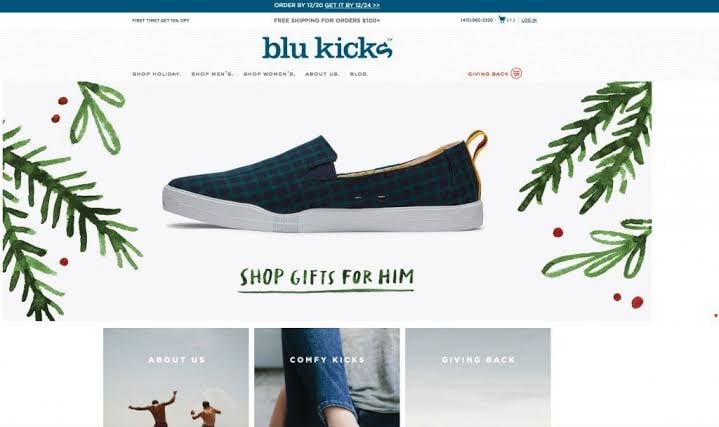Open the About Us photo tile
719x427 pixels.
(x=176, y=377)
